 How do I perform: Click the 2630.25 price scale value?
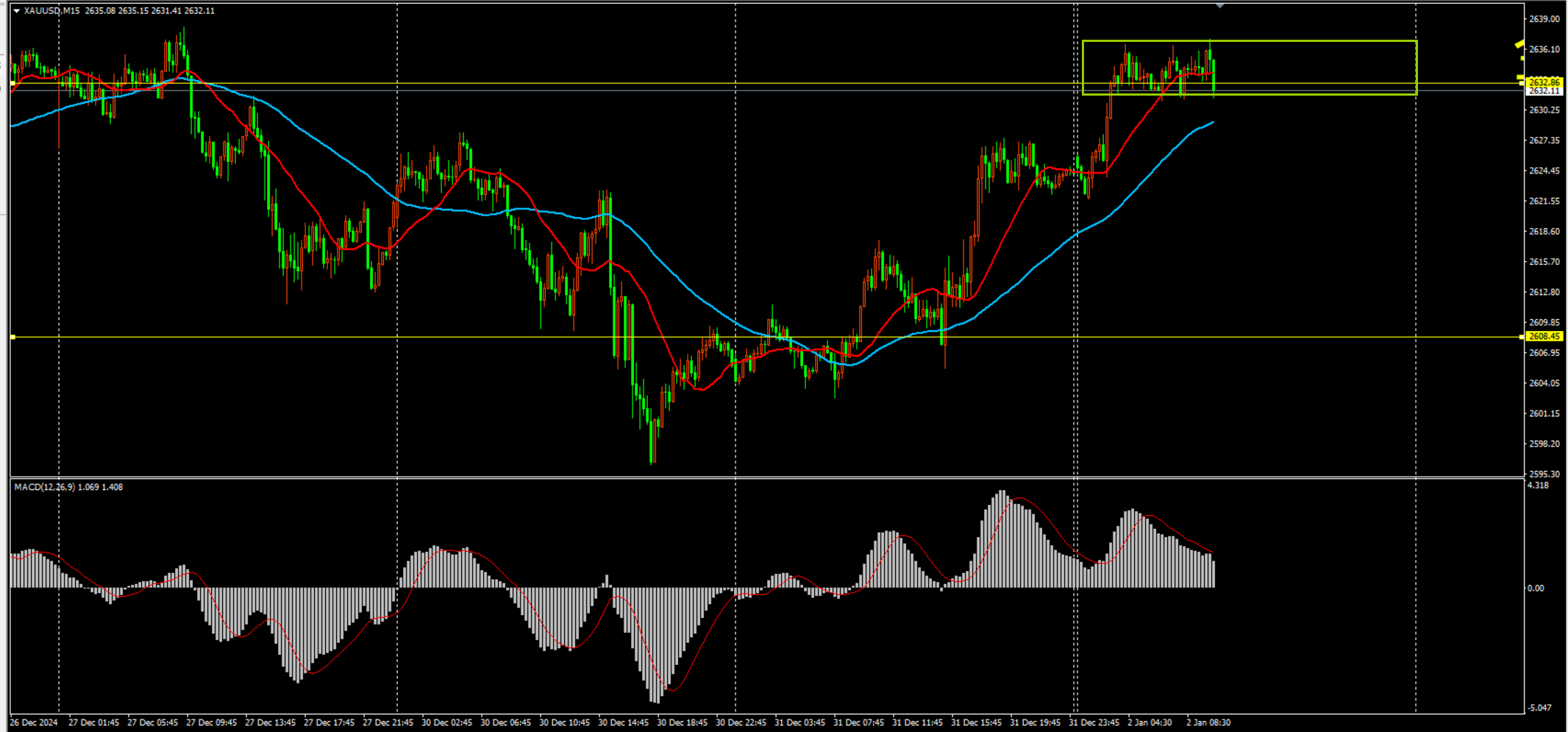pyautogui.click(x=1544, y=110)
